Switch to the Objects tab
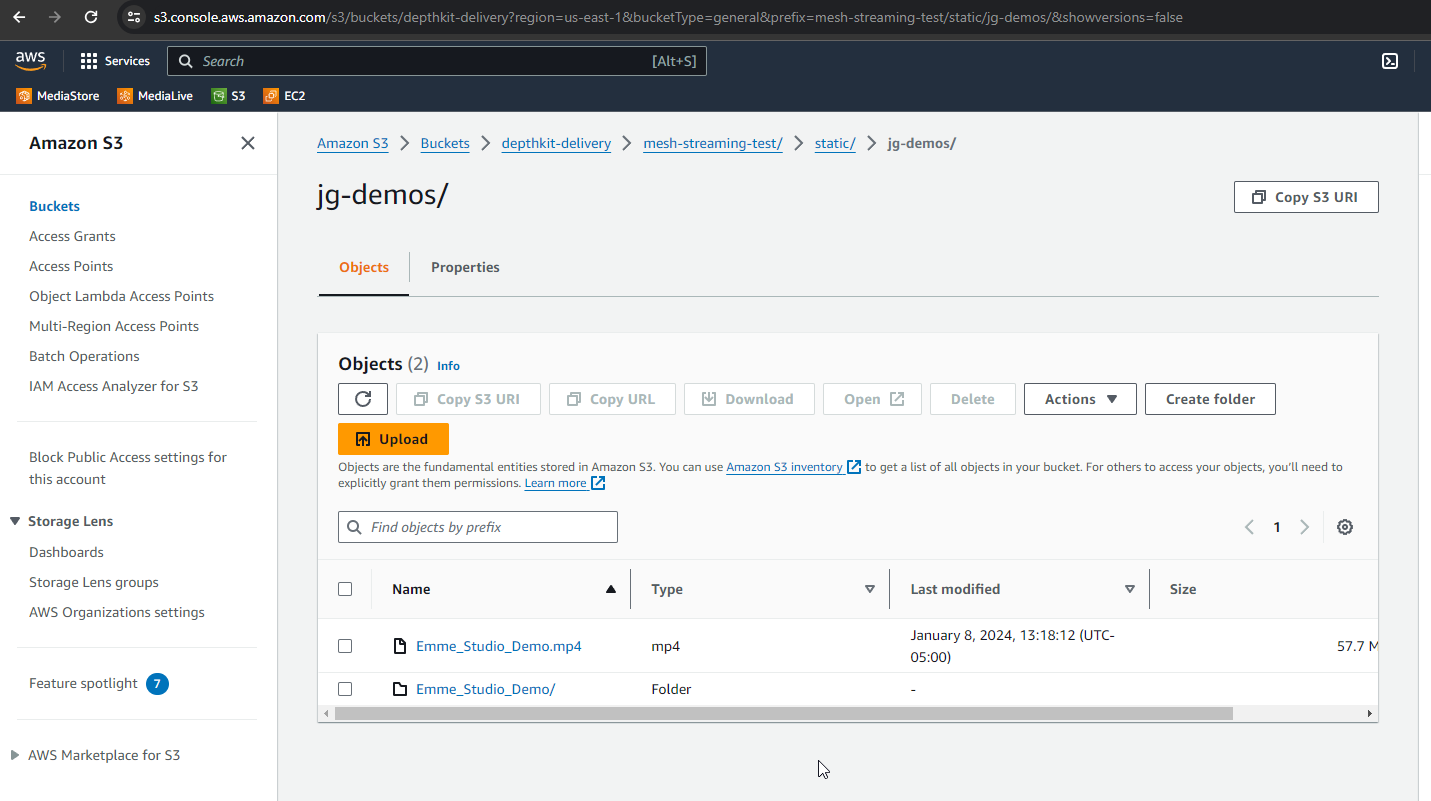Image resolution: width=1431 pixels, height=801 pixels. (364, 267)
